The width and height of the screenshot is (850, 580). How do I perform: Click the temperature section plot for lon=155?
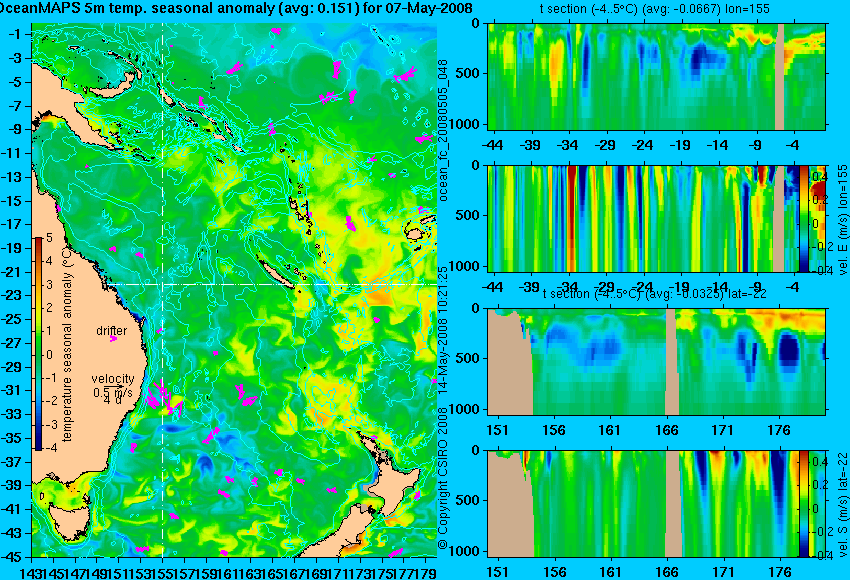656,76
